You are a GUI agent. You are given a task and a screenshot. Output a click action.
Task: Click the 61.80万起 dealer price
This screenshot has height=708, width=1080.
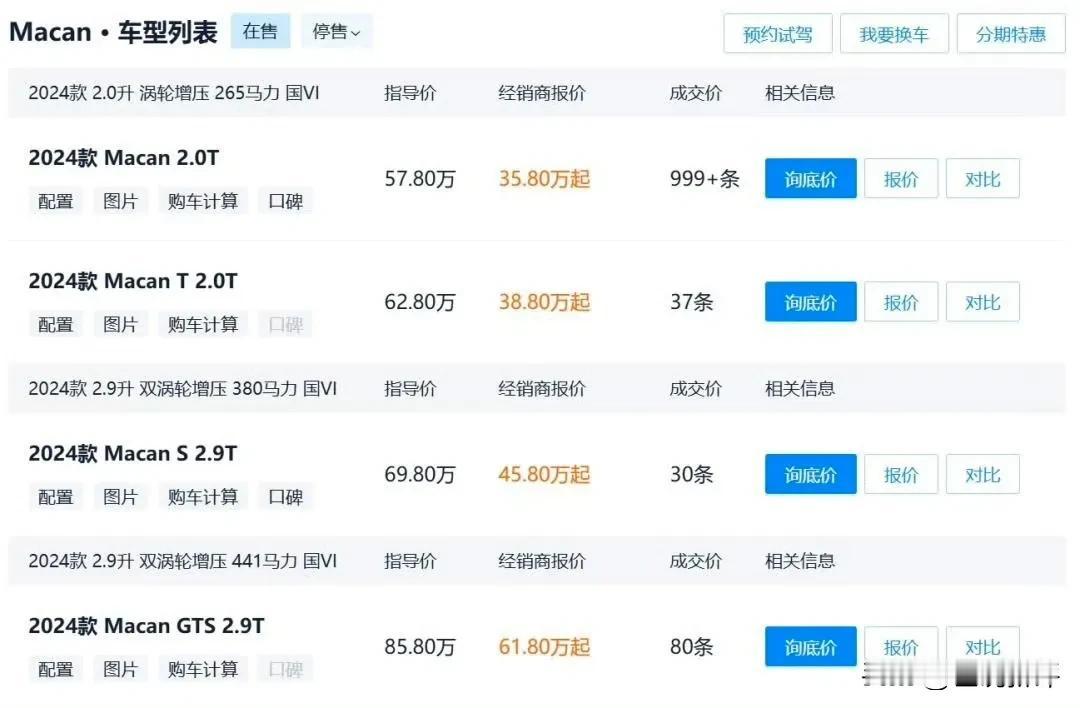(x=544, y=647)
